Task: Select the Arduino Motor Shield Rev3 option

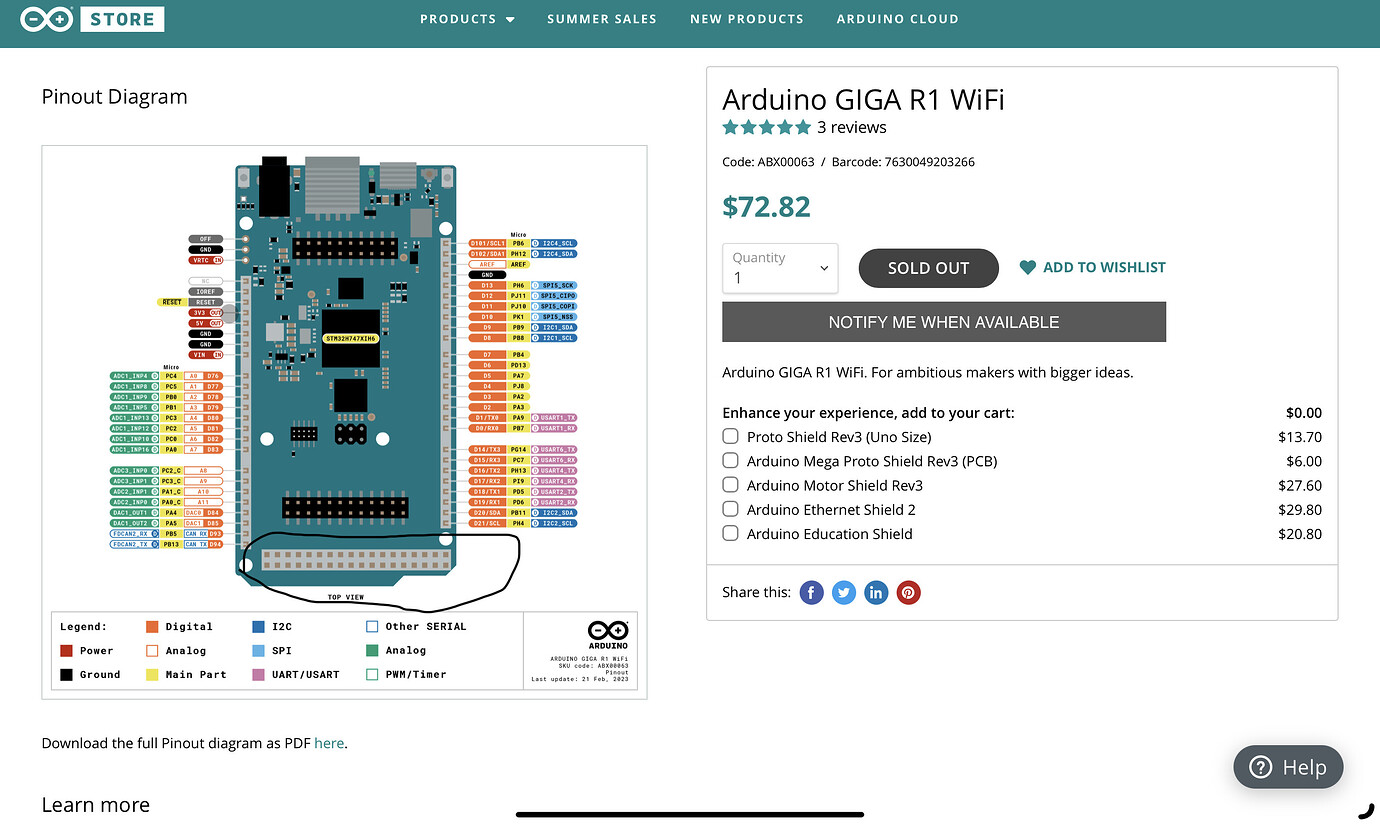Action: coord(730,484)
